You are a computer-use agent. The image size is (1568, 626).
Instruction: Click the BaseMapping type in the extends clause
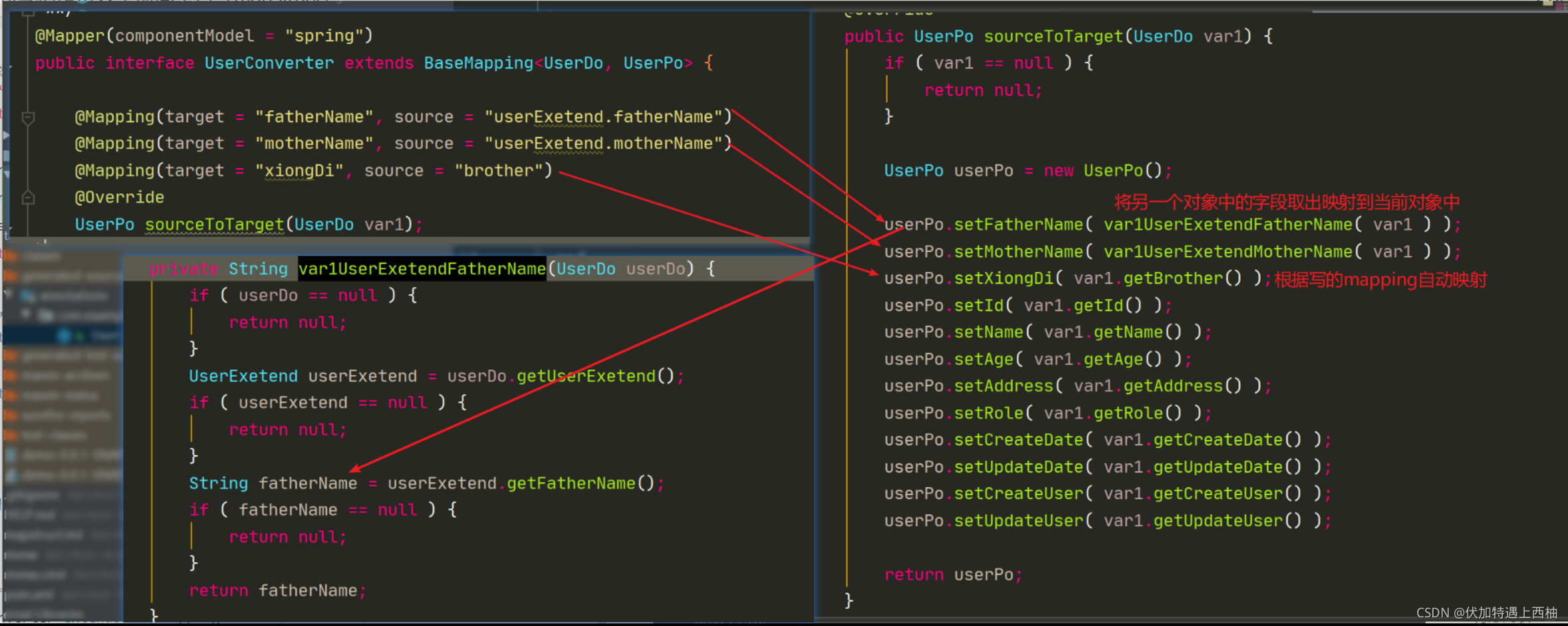(479, 63)
